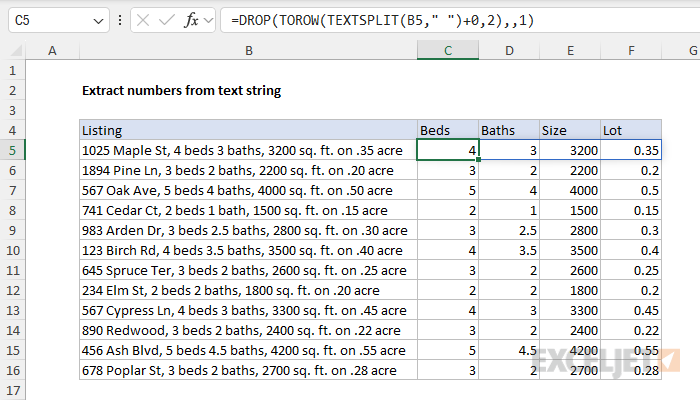Click Lot cell with value 0.22

coord(631,330)
